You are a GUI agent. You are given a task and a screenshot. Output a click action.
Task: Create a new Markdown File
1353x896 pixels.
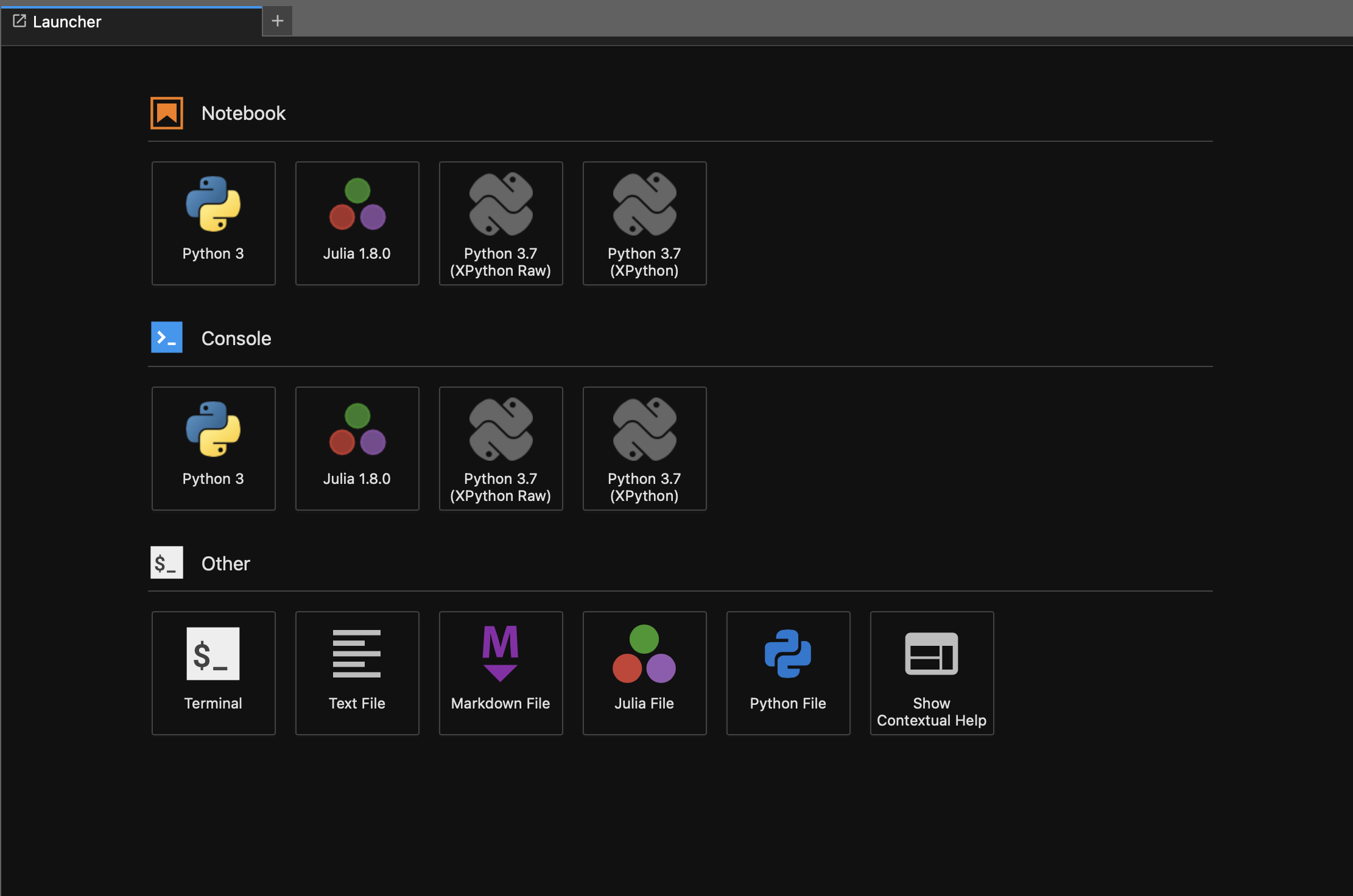click(x=501, y=673)
